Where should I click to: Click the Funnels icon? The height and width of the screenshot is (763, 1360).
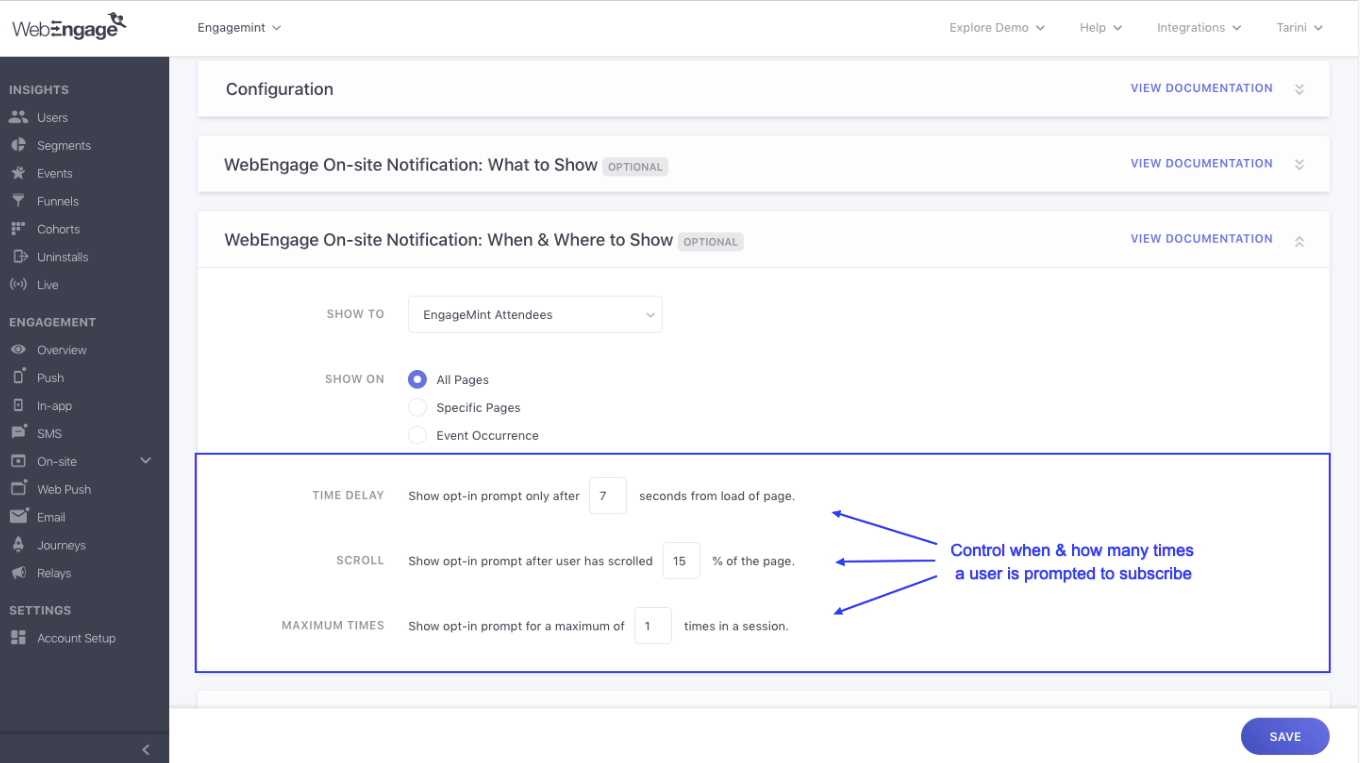[18, 201]
